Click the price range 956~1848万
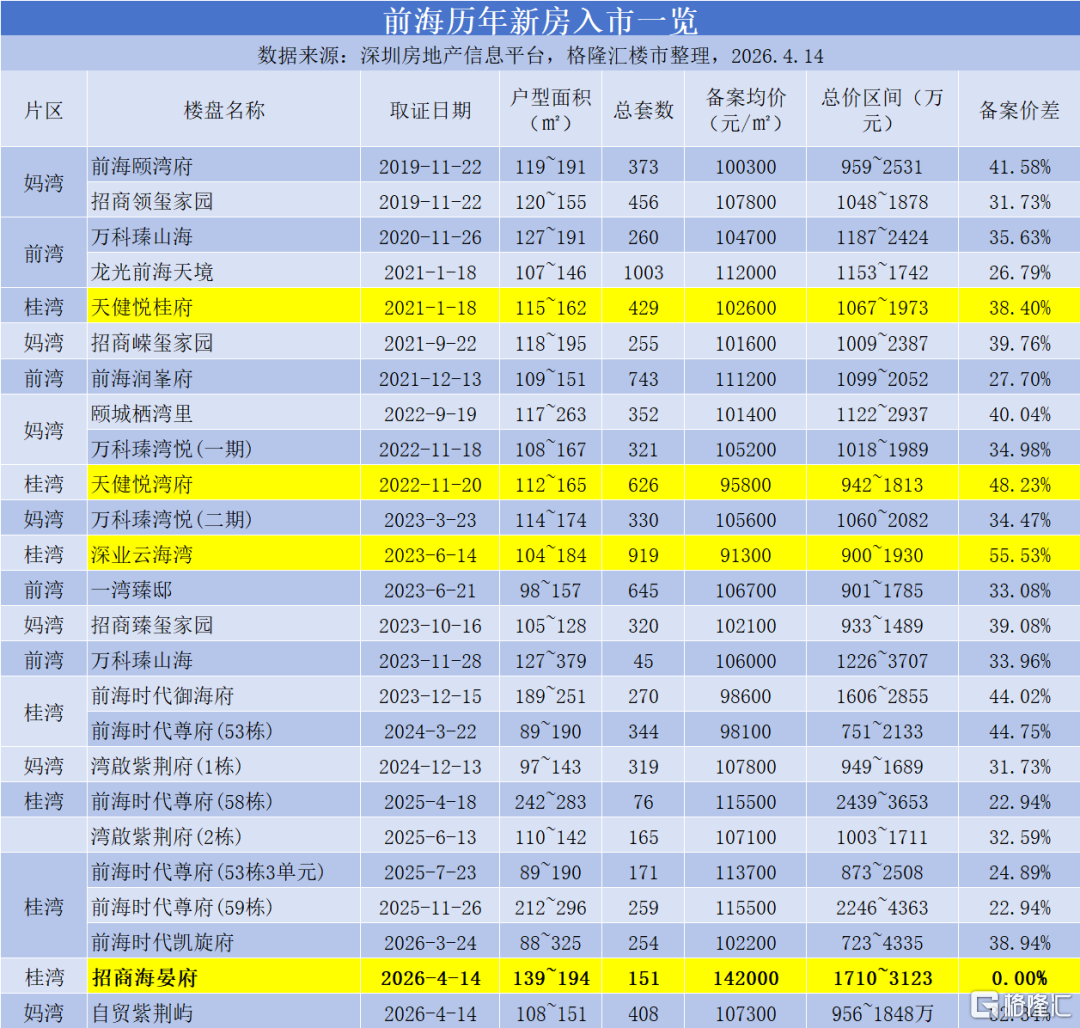1080x1028 pixels. (882, 1014)
